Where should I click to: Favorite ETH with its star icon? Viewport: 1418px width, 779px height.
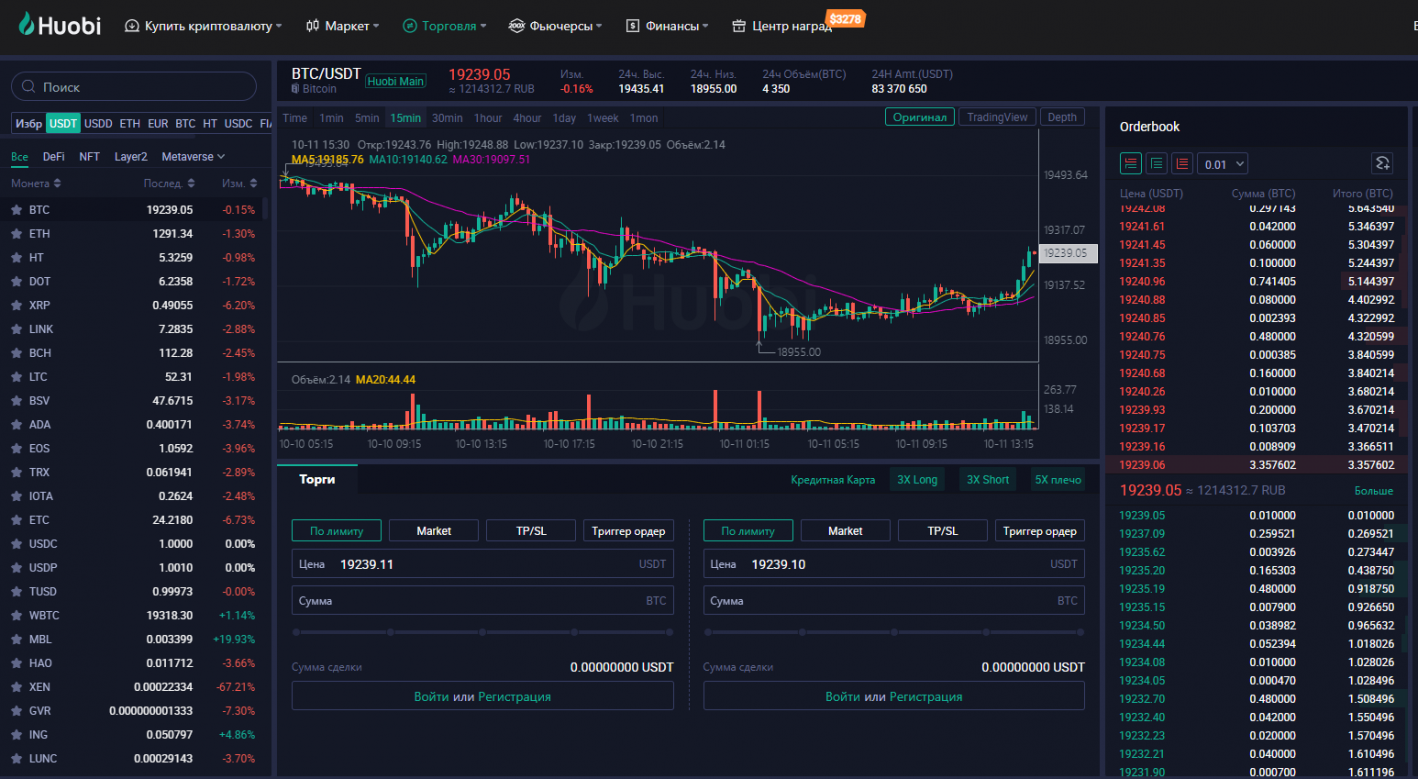(x=16, y=234)
